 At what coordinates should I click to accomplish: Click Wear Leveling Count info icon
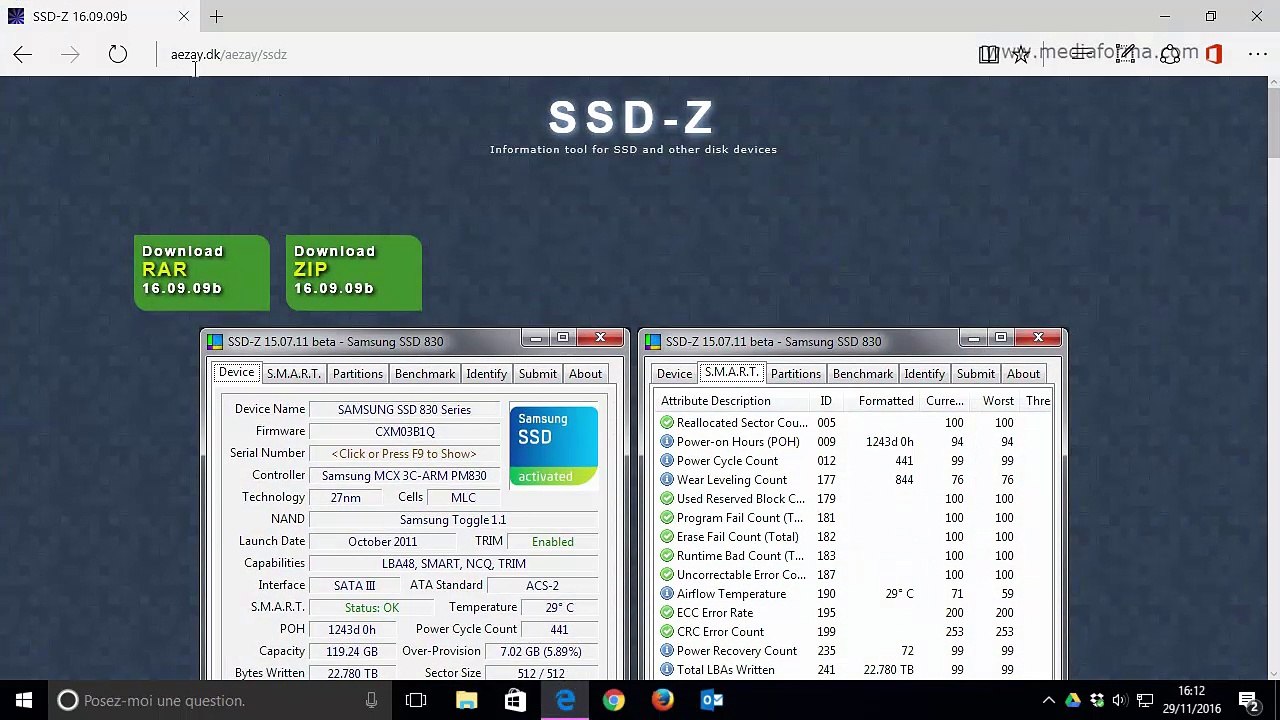click(x=667, y=480)
